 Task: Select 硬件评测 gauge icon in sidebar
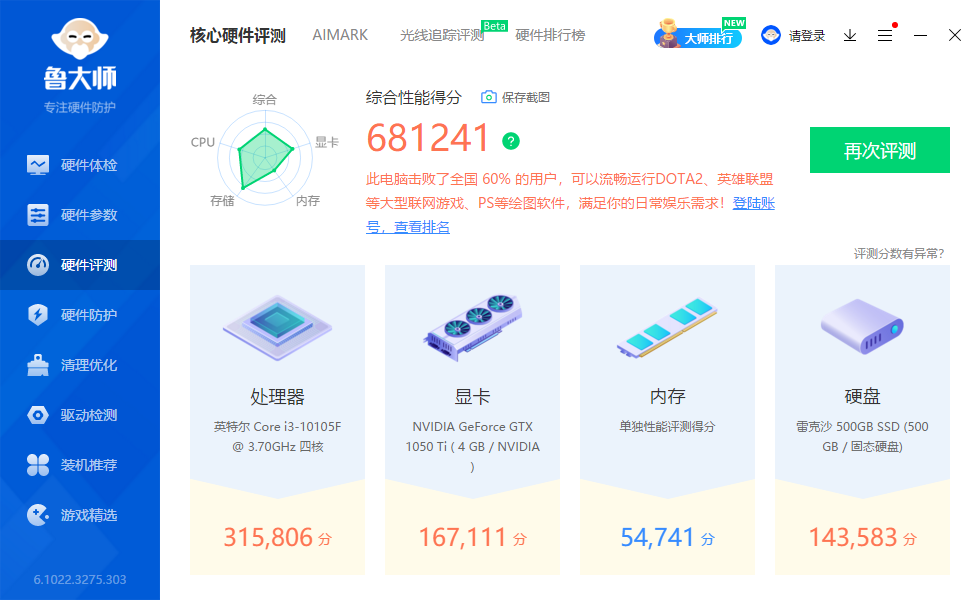pyautogui.click(x=38, y=265)
